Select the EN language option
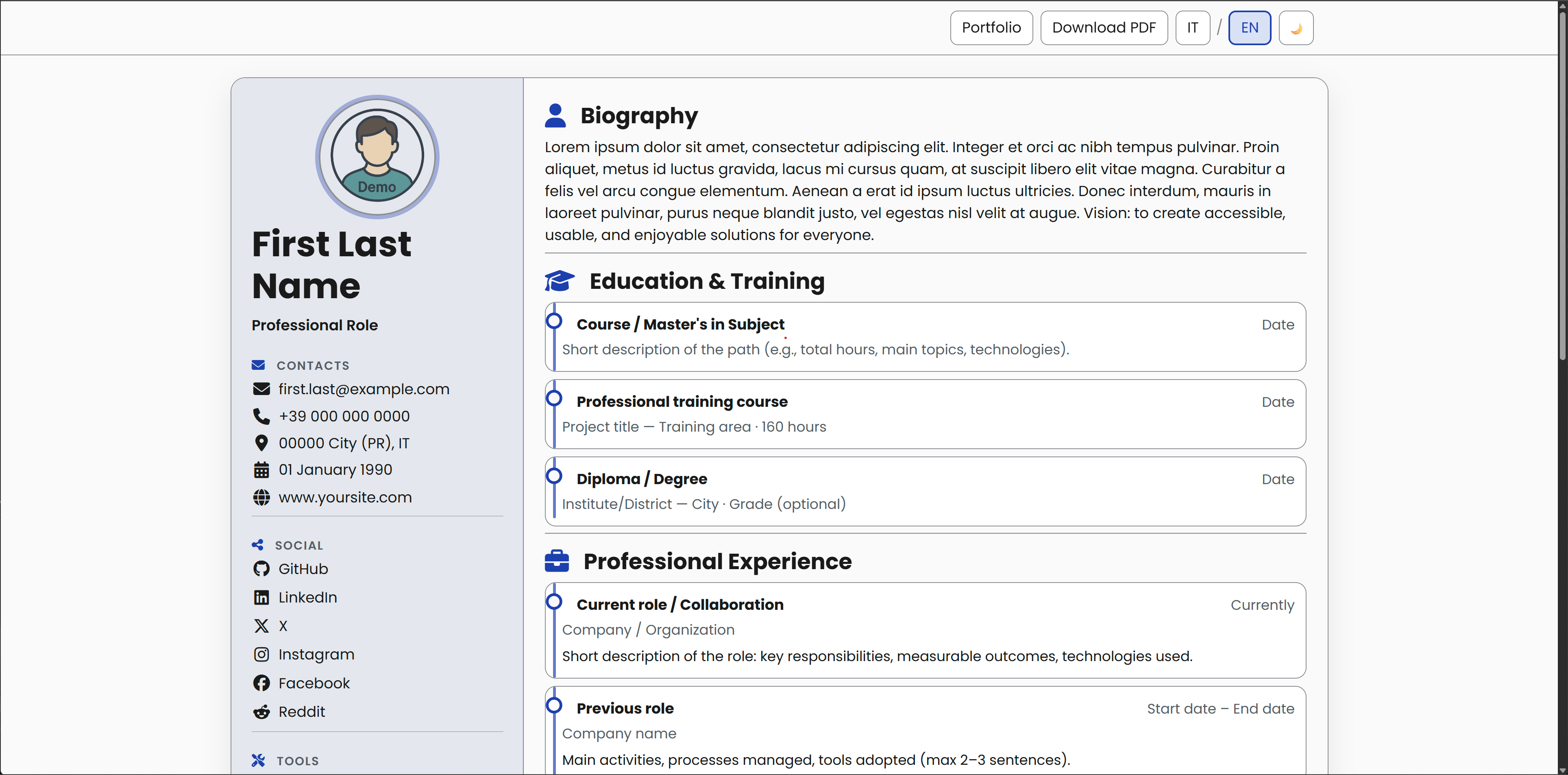This screenshot has height=775, width=1568. pos(1249,28)
